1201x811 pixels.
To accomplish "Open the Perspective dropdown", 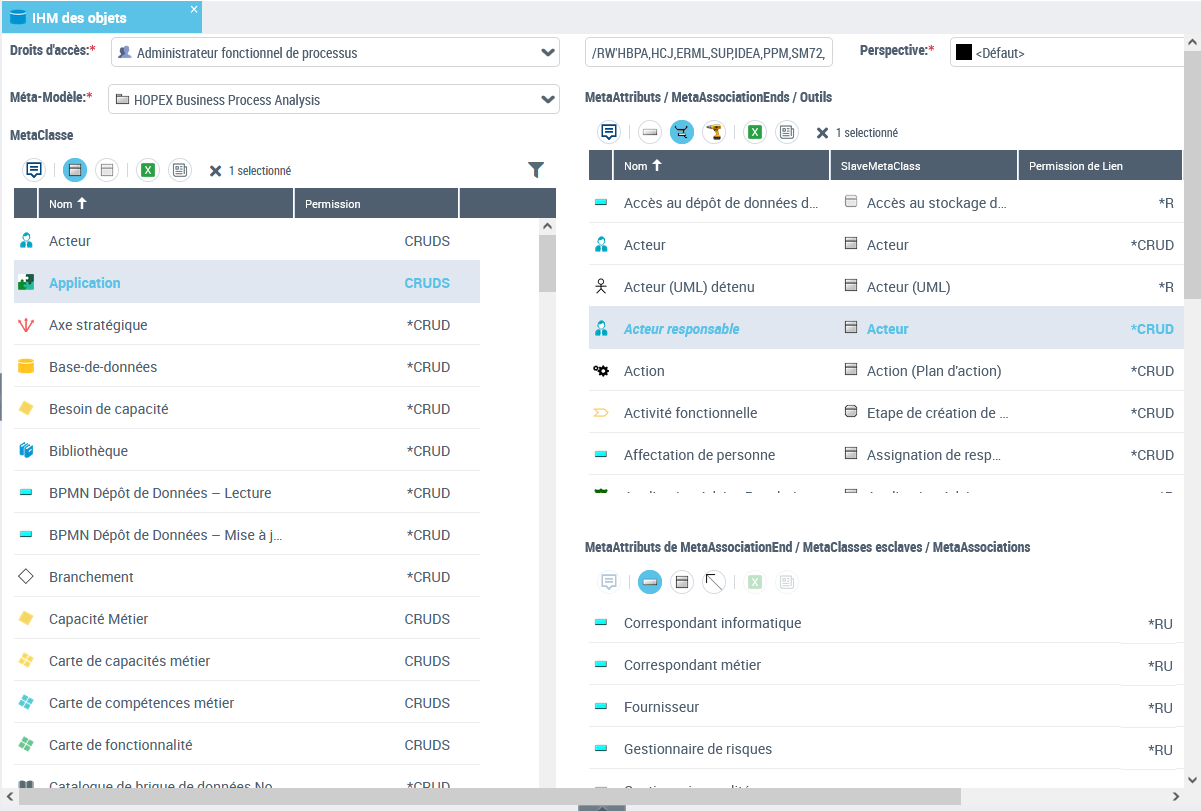I will [x=1070, y=53].
